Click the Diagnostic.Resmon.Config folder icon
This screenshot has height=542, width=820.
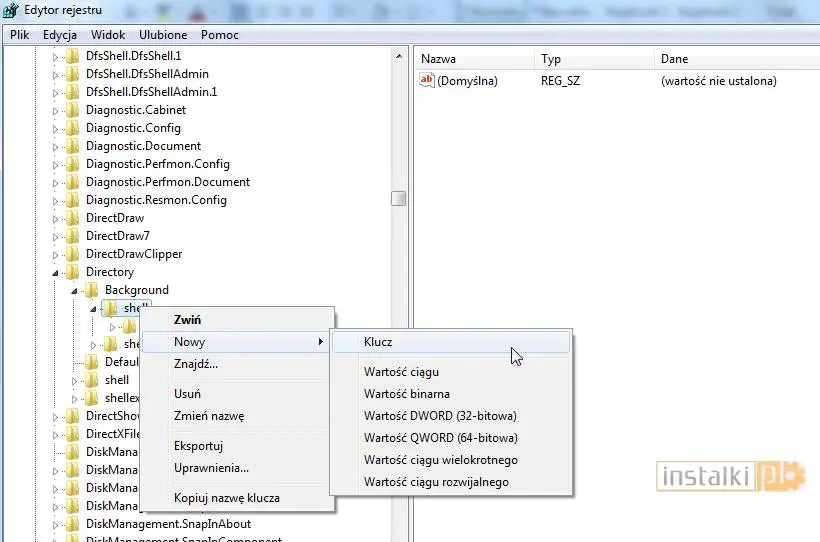(72, 200)
